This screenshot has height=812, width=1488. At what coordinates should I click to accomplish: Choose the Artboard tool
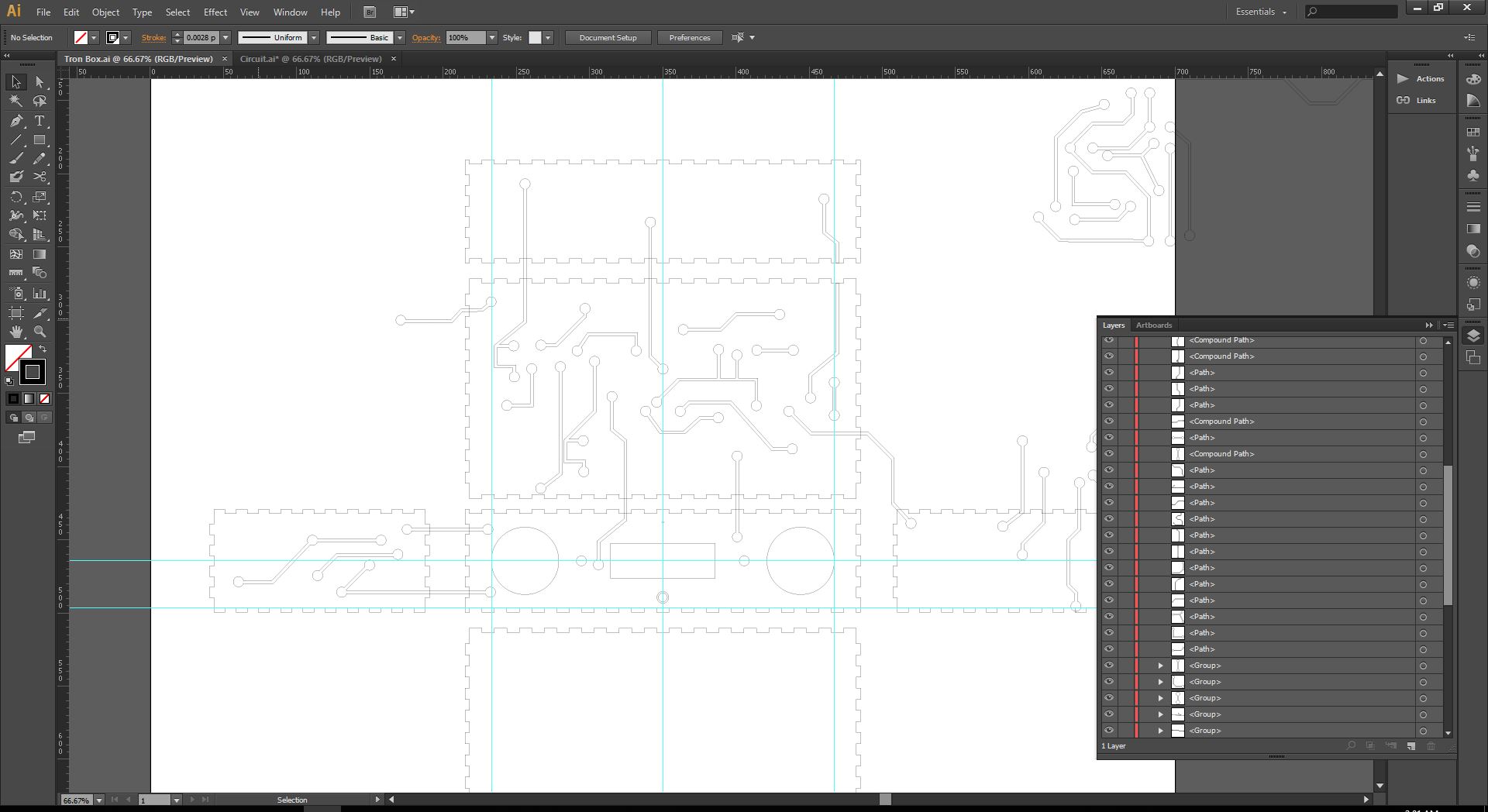[x=15, y=313]
